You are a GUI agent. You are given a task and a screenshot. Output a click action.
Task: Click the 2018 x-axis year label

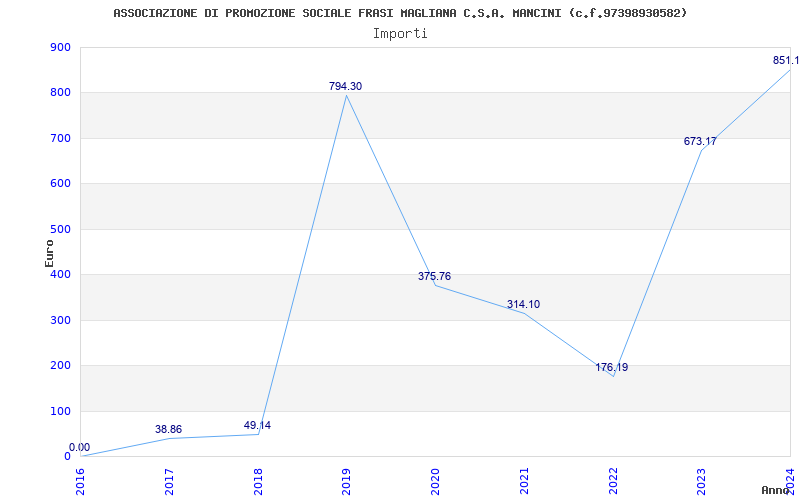click(258, 481)
